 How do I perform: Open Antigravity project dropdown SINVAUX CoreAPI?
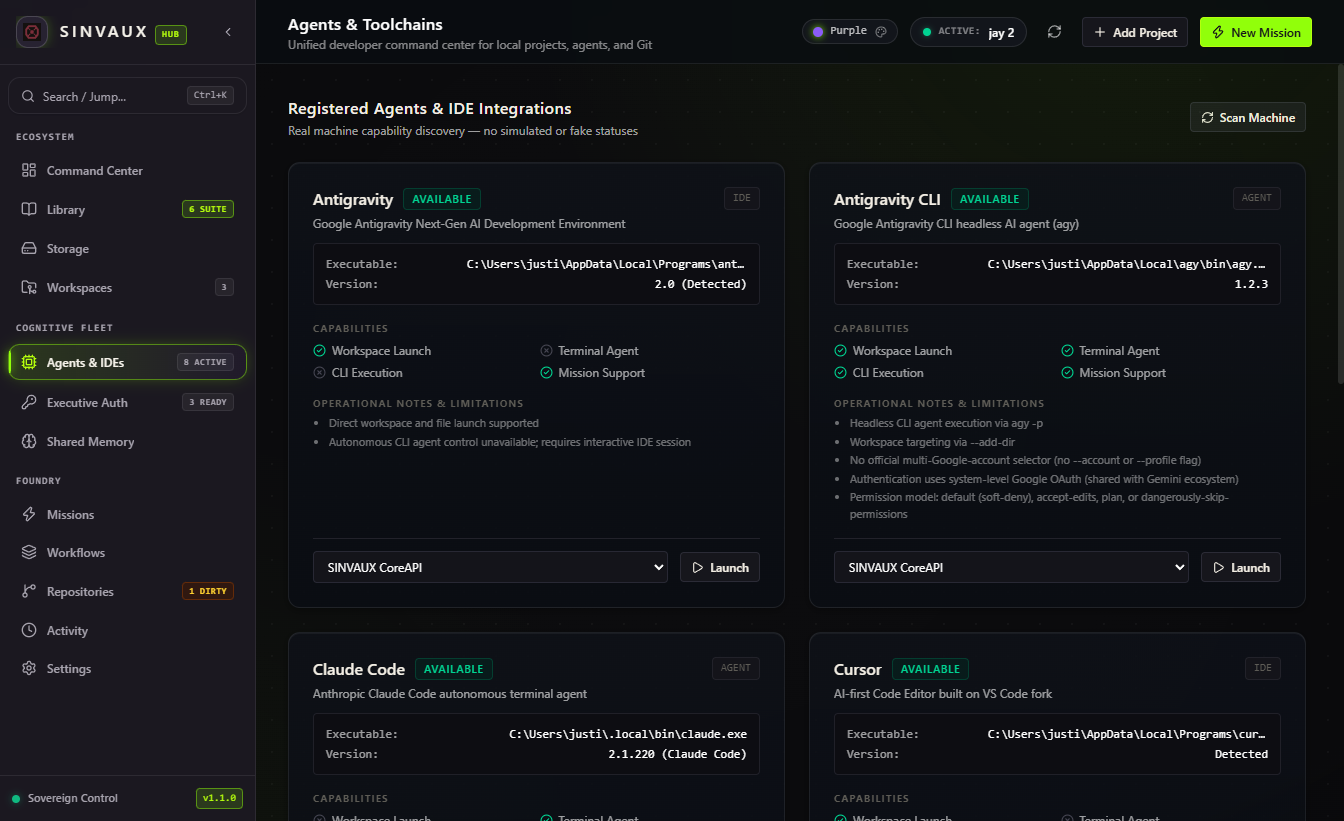coord(490,567)
